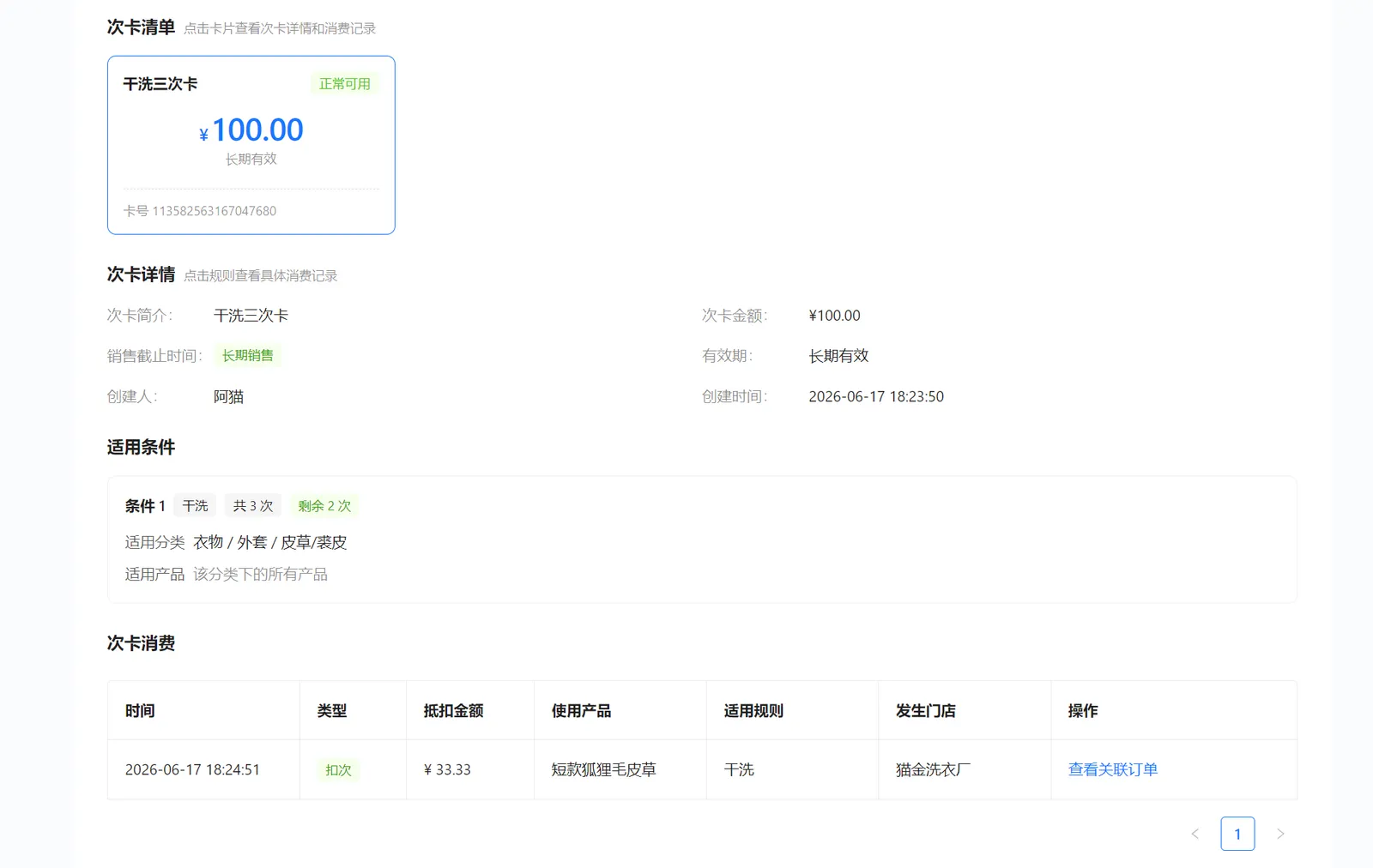Click the 次卡消费 heading

click(141, 643)
